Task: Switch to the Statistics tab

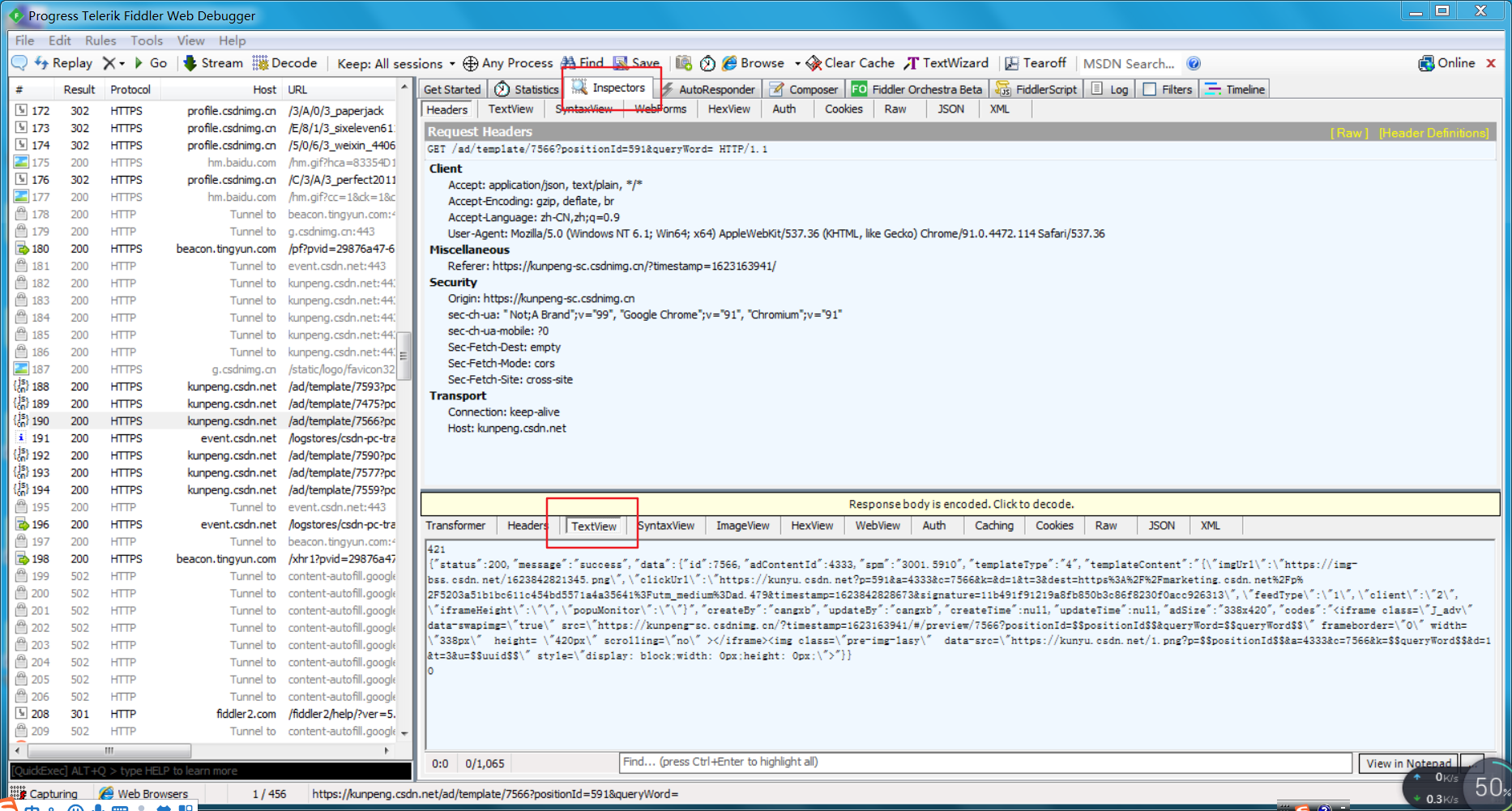Action: (527, 89)
